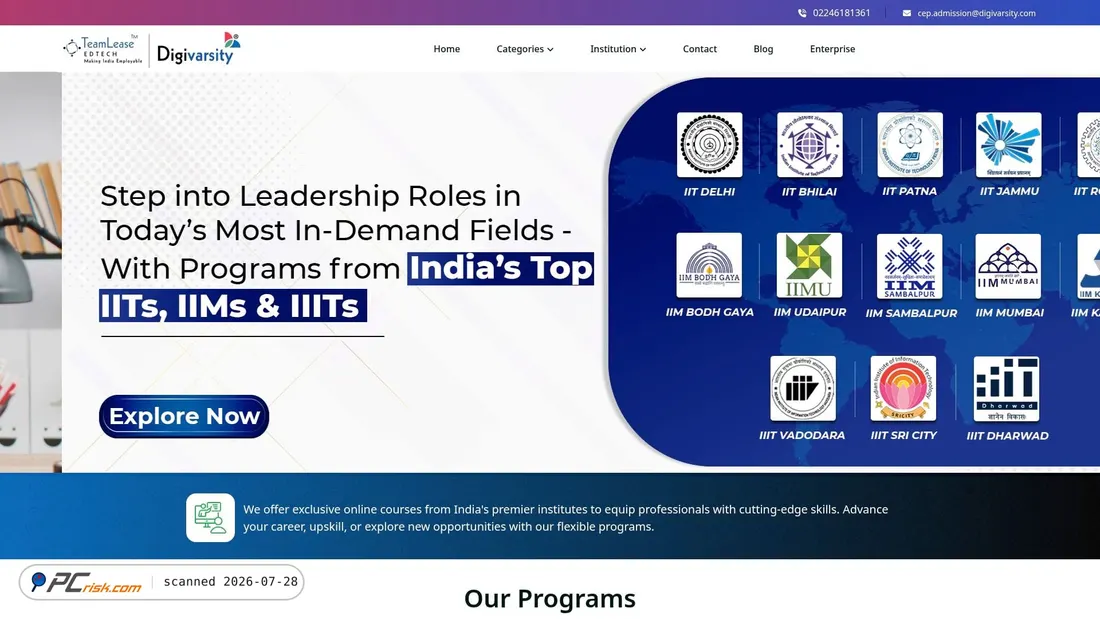This screenshot has width=1100, height=619.
Task: Call the phone number 02246181361
Action: pos(841,13)
